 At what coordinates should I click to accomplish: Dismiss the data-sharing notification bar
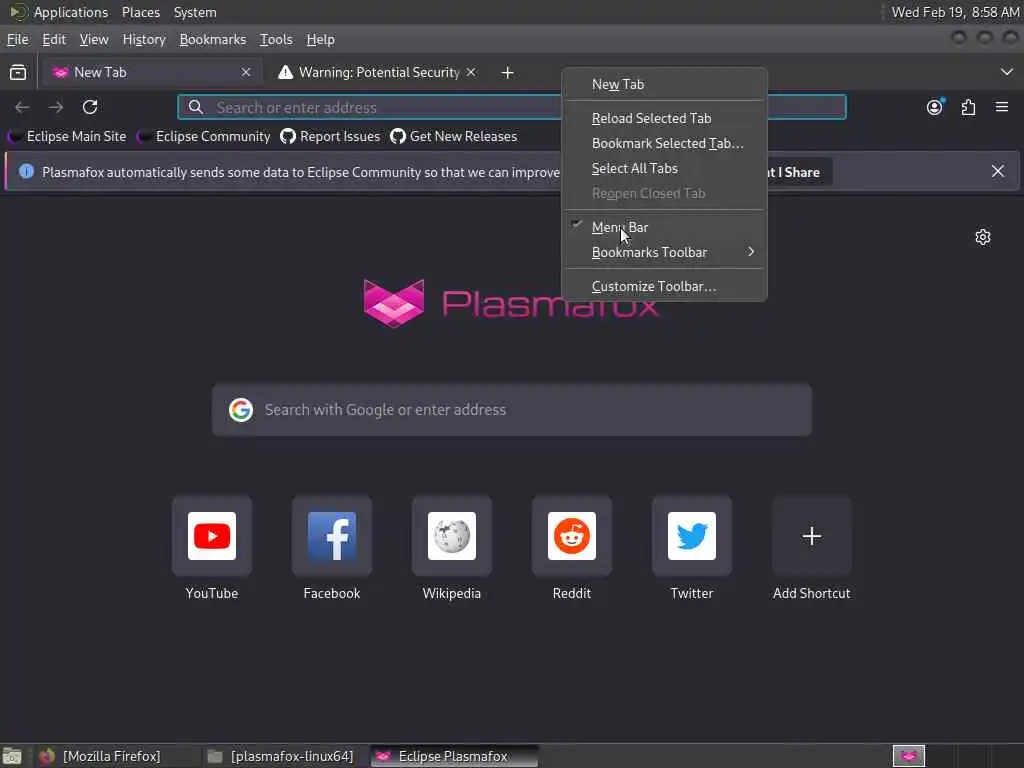pos(998,171)
